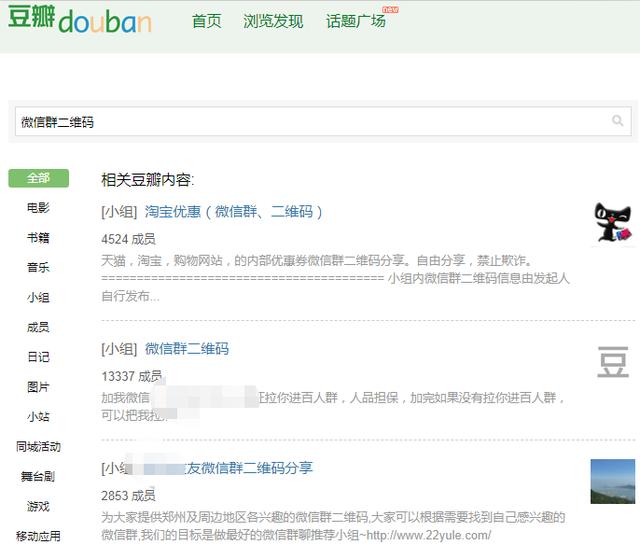The height and width of the screenshot is (559, 640).
Task: Click the Douban logo
Action: coord(80,20)
